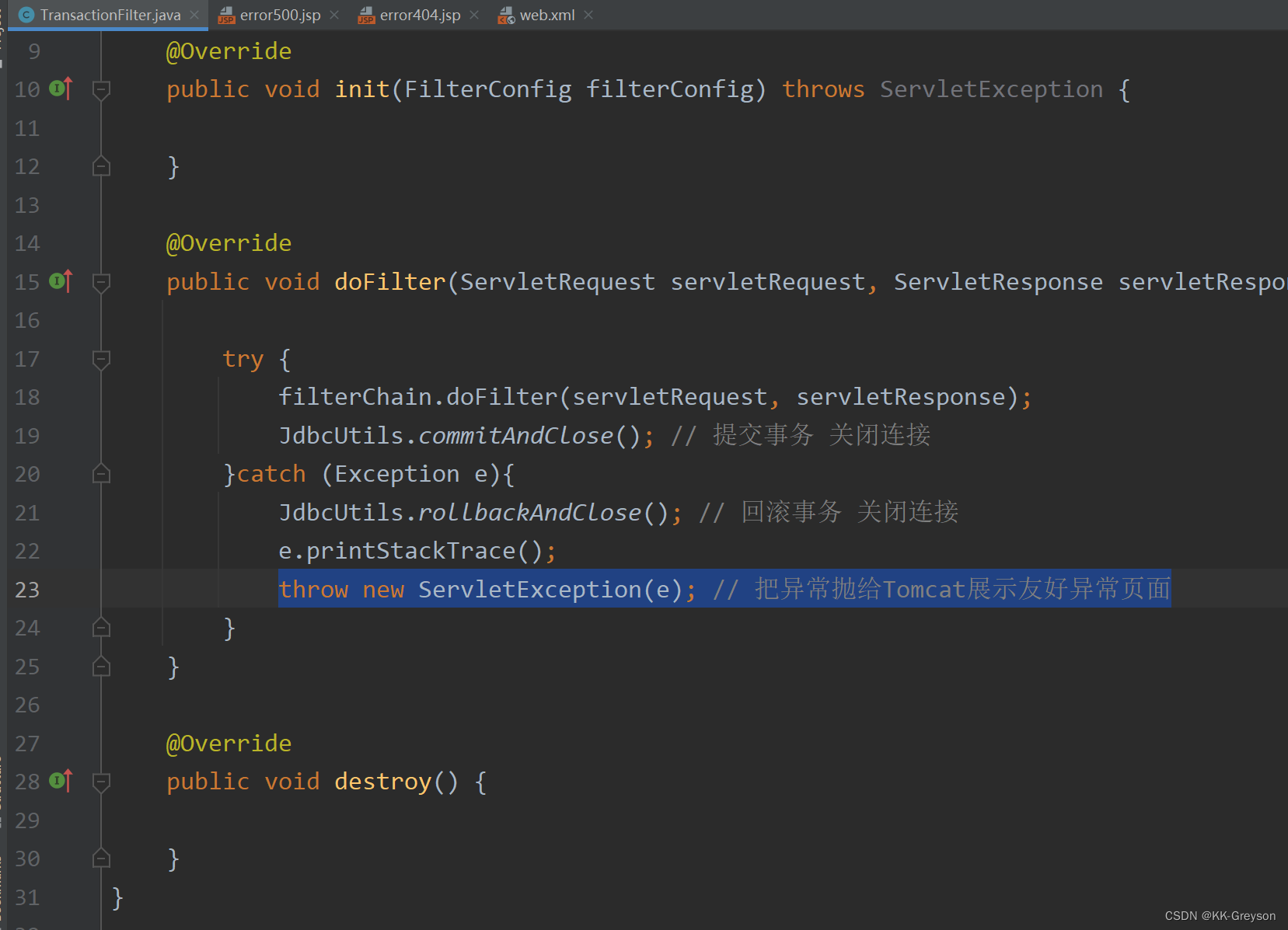The height and width of the screenshot is (930, 1288).
Task: Click the Tomcat comment on line 23
Action: [x=941, y=589]
